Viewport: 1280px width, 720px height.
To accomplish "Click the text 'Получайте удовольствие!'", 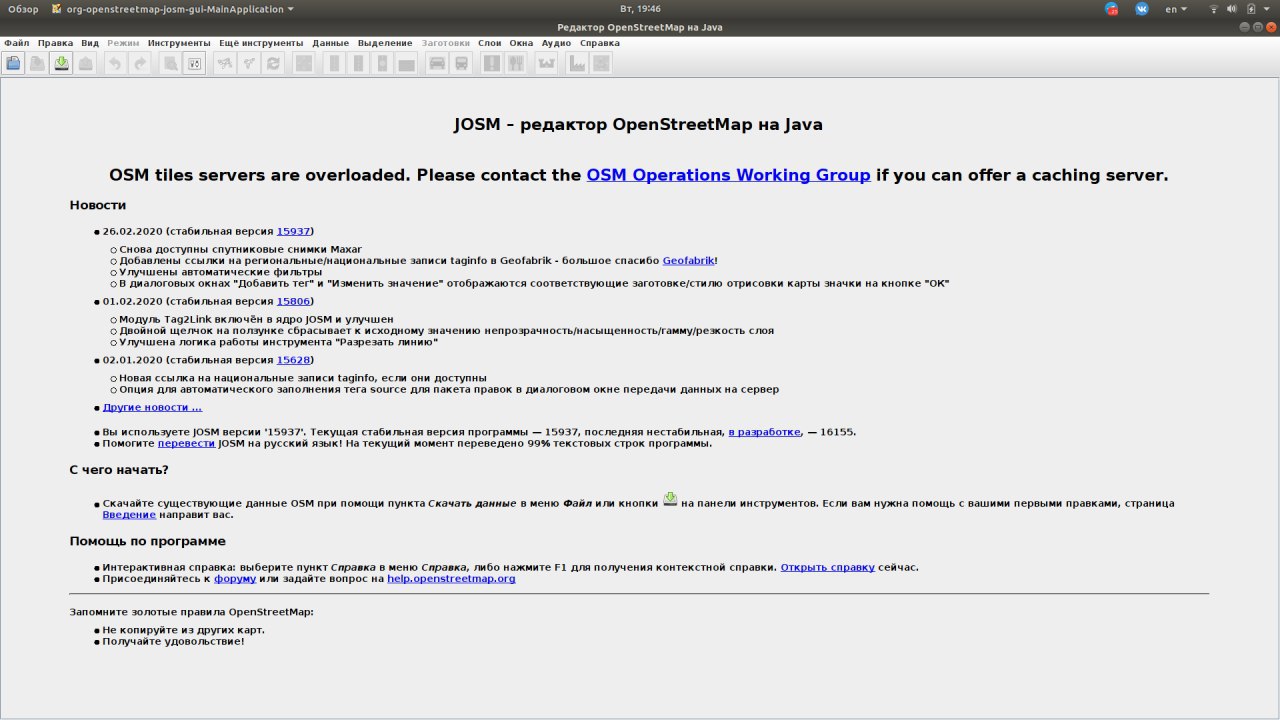I will click(x=173, y=641).
